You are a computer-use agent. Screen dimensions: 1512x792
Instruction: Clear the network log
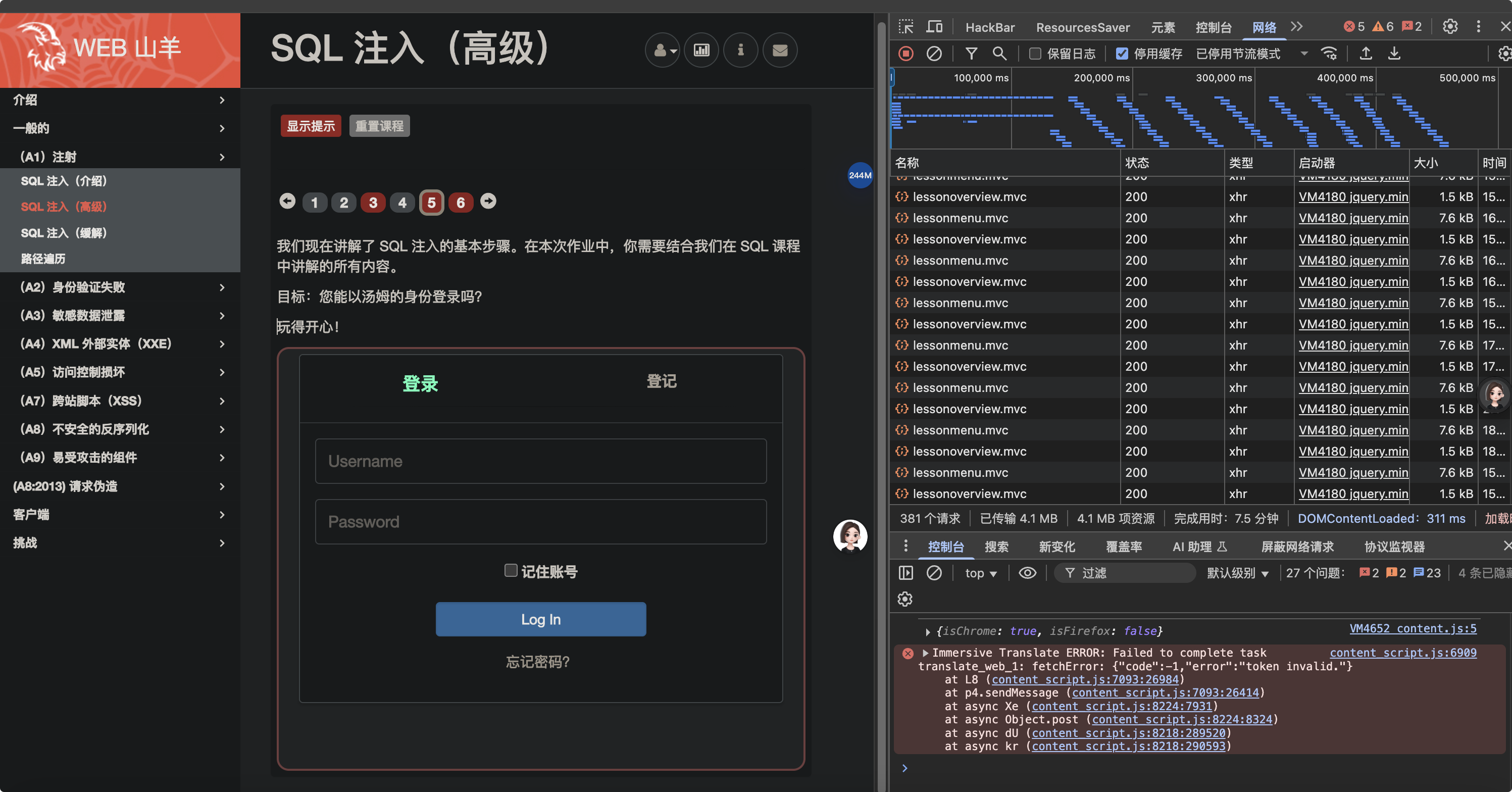point(934,54)
